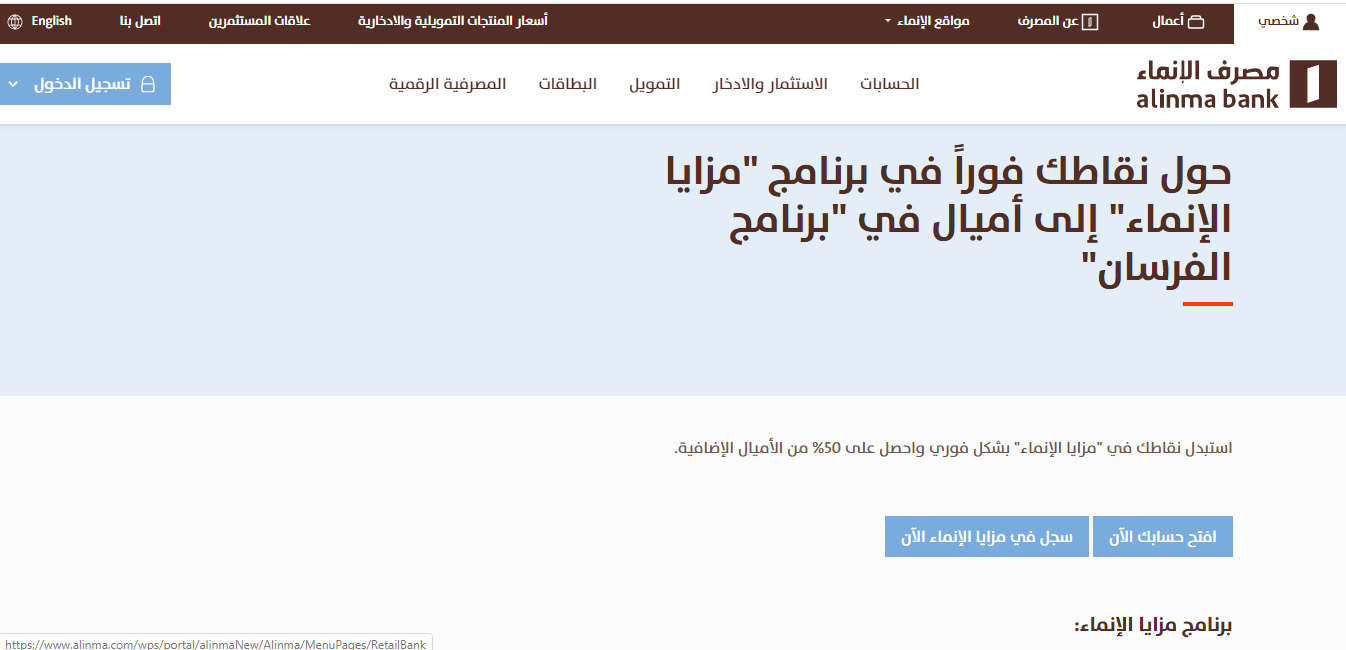Open علاقات المستثمرين investor relations
The image size is (1346, 650).
point(259,21)
